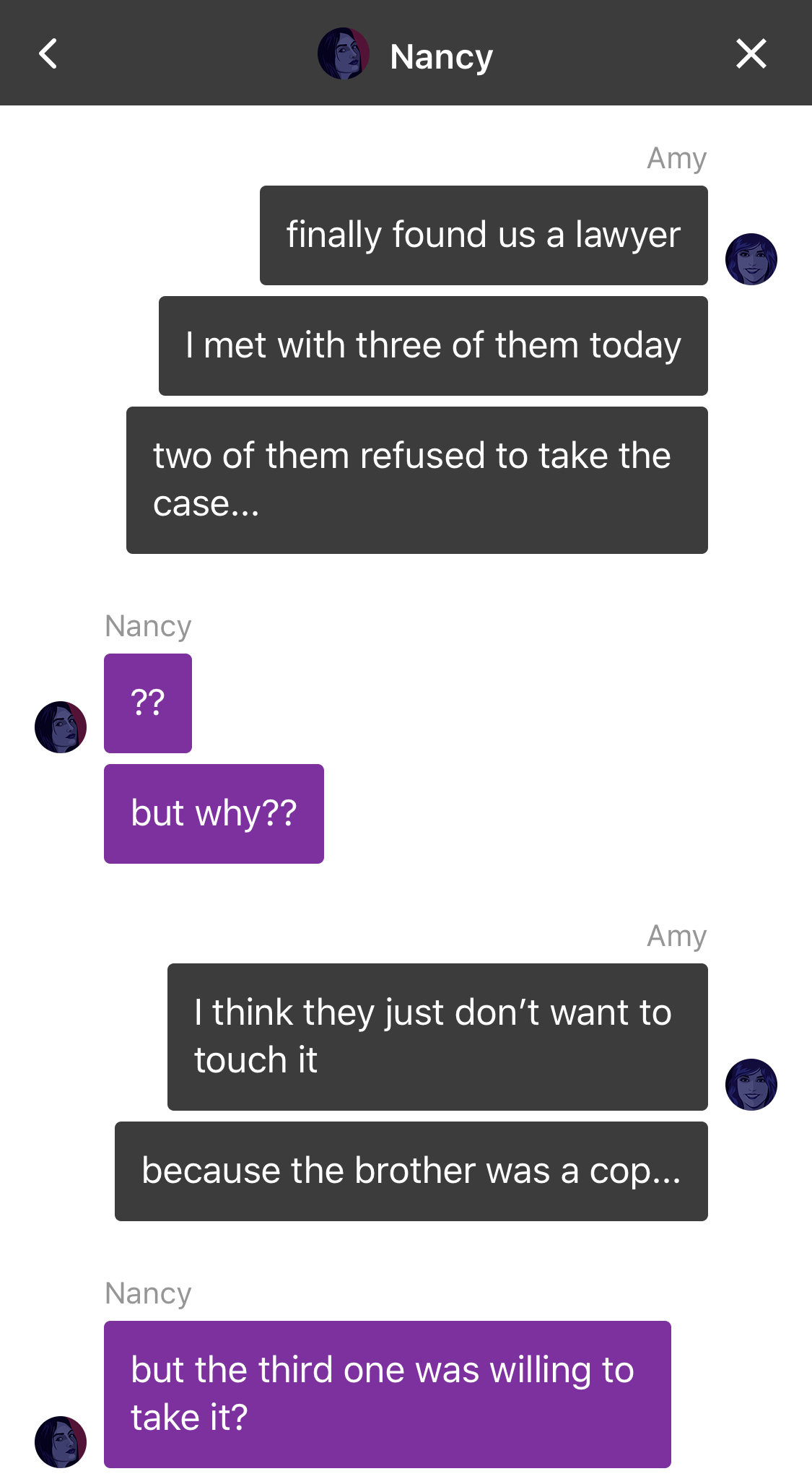Select the 'I met with three of them today' message
The height and width of the screenshot is (1479, 812).
(433, 346)
